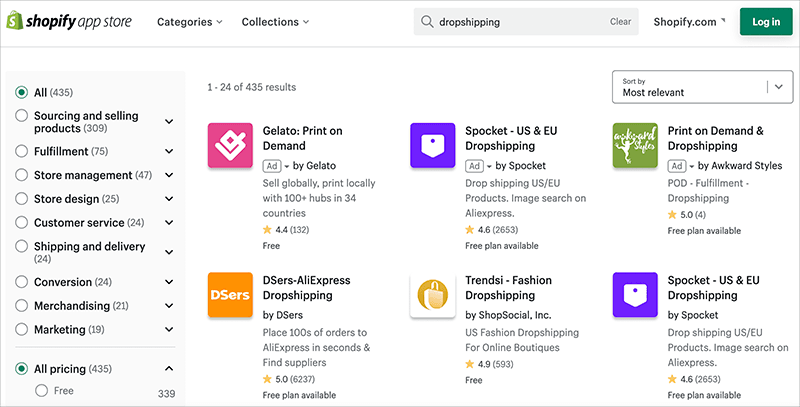
Task: Expand the Marketing category chevron
Action: point(169,329)
